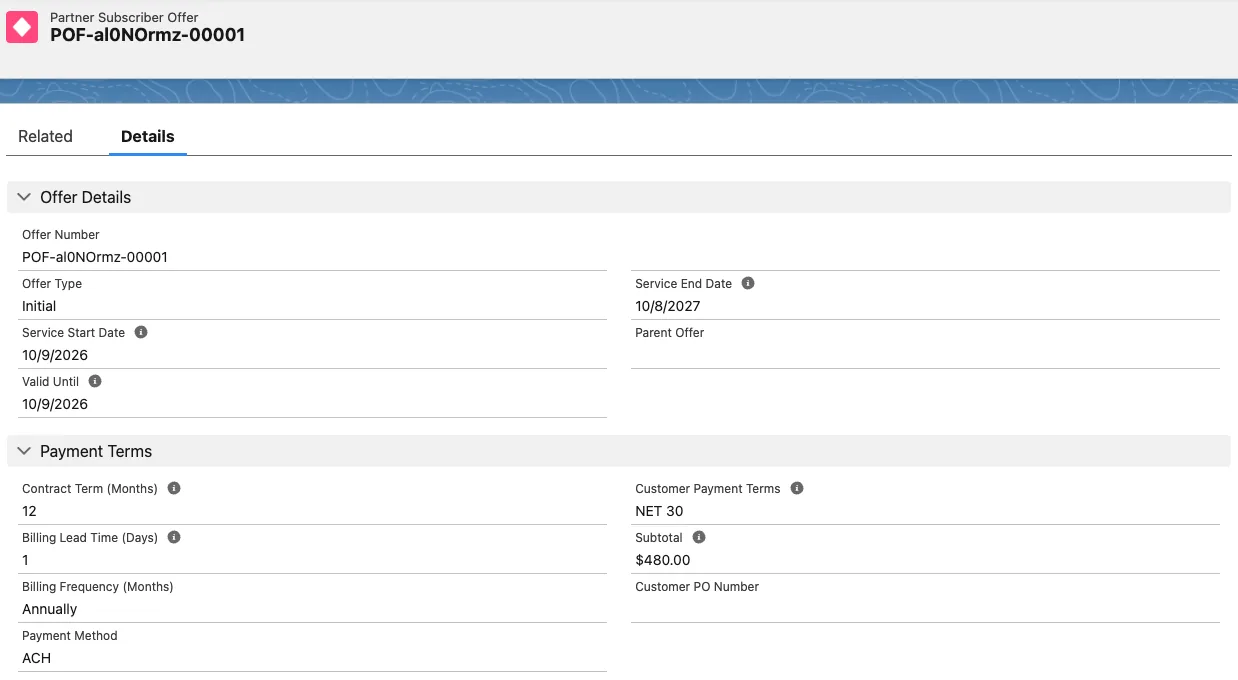Click the Billing Frequency value Annually
1238x680 pixels.
(x=50, y=609)
